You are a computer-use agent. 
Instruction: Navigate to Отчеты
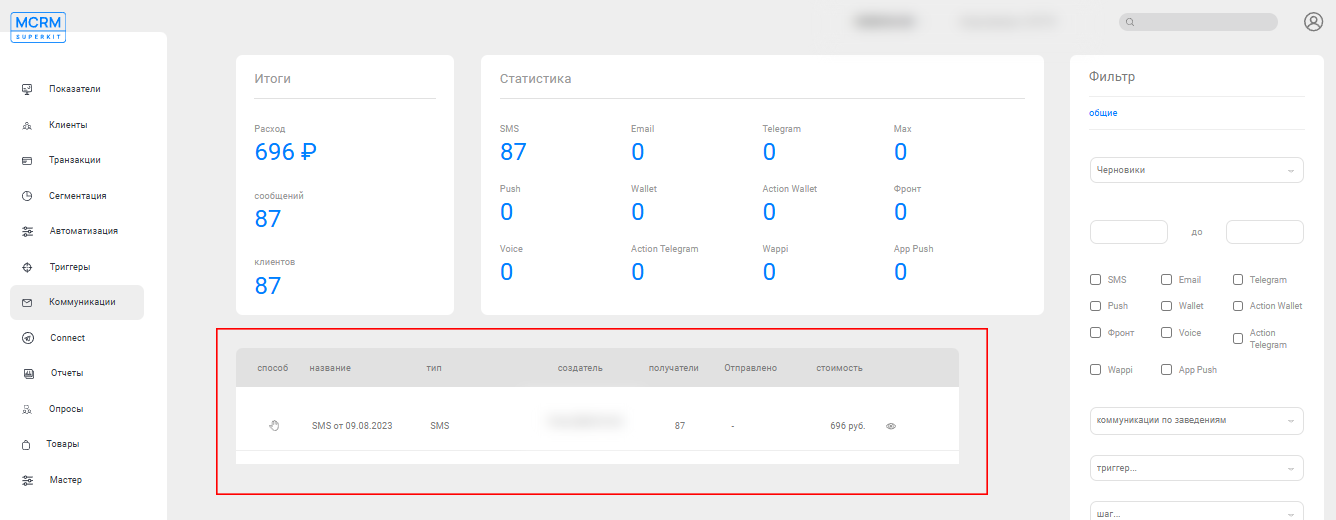67,373
